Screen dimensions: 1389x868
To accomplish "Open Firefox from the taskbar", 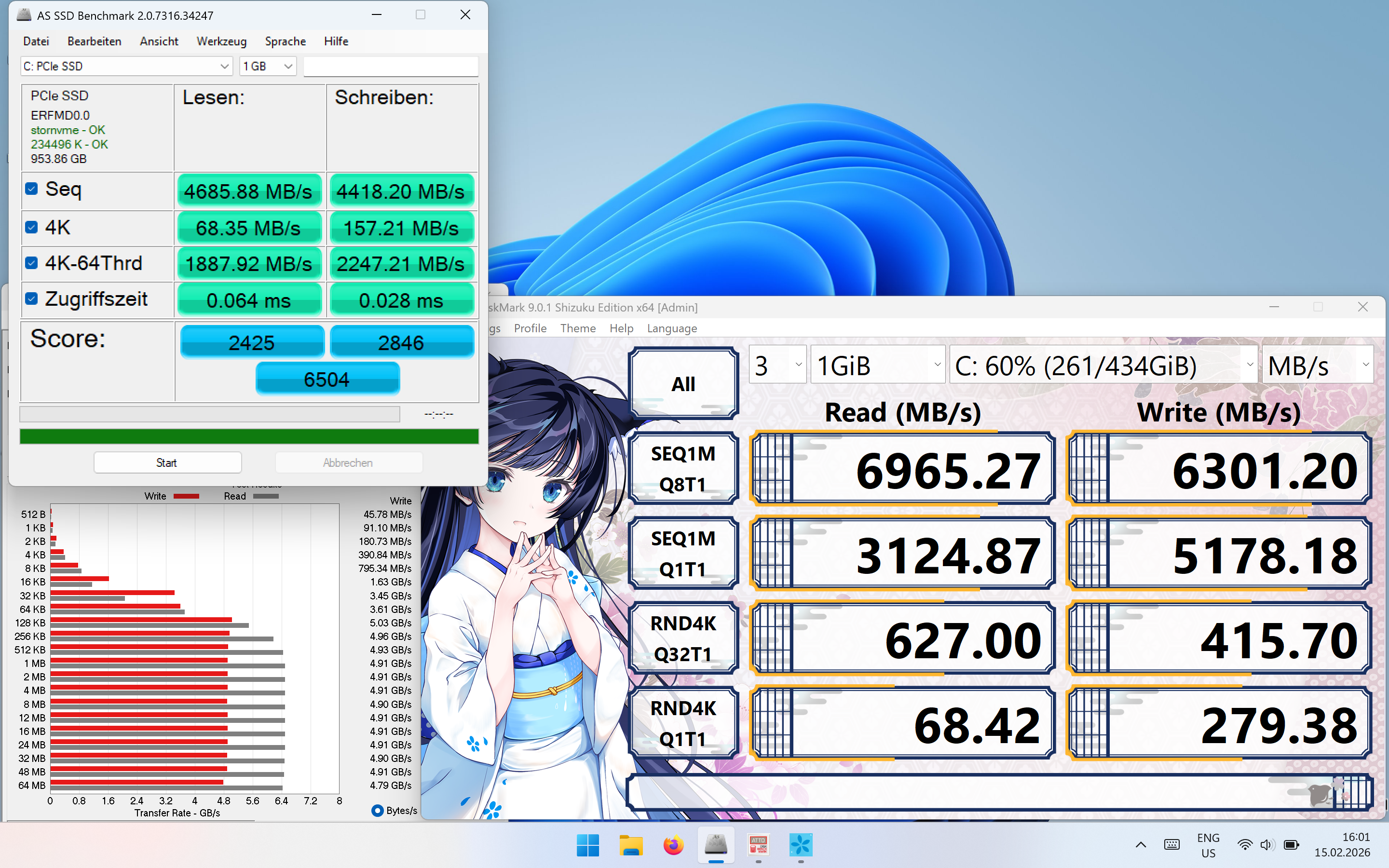I will coord(673,845).
